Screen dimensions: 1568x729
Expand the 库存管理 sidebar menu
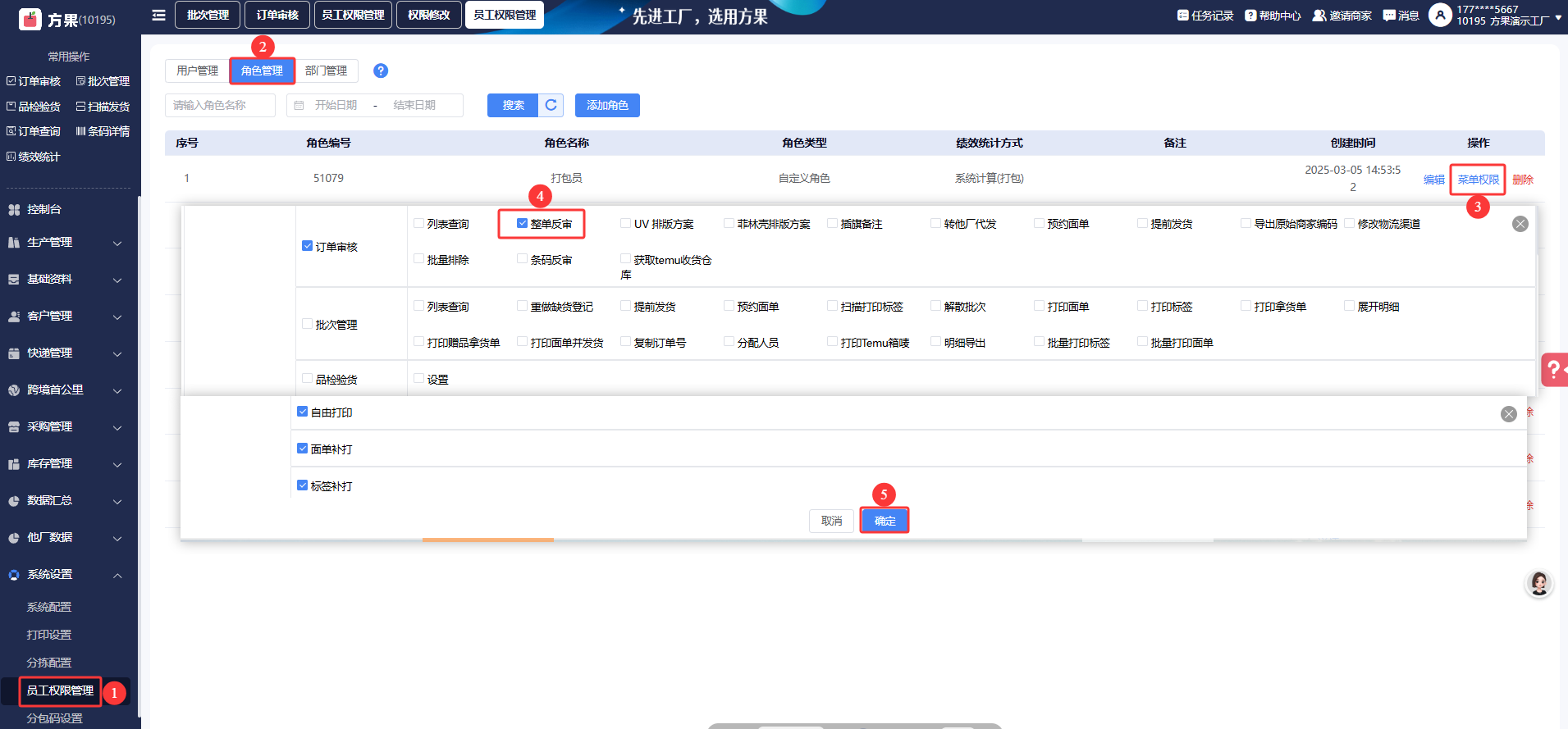click(x=66, y=464)
